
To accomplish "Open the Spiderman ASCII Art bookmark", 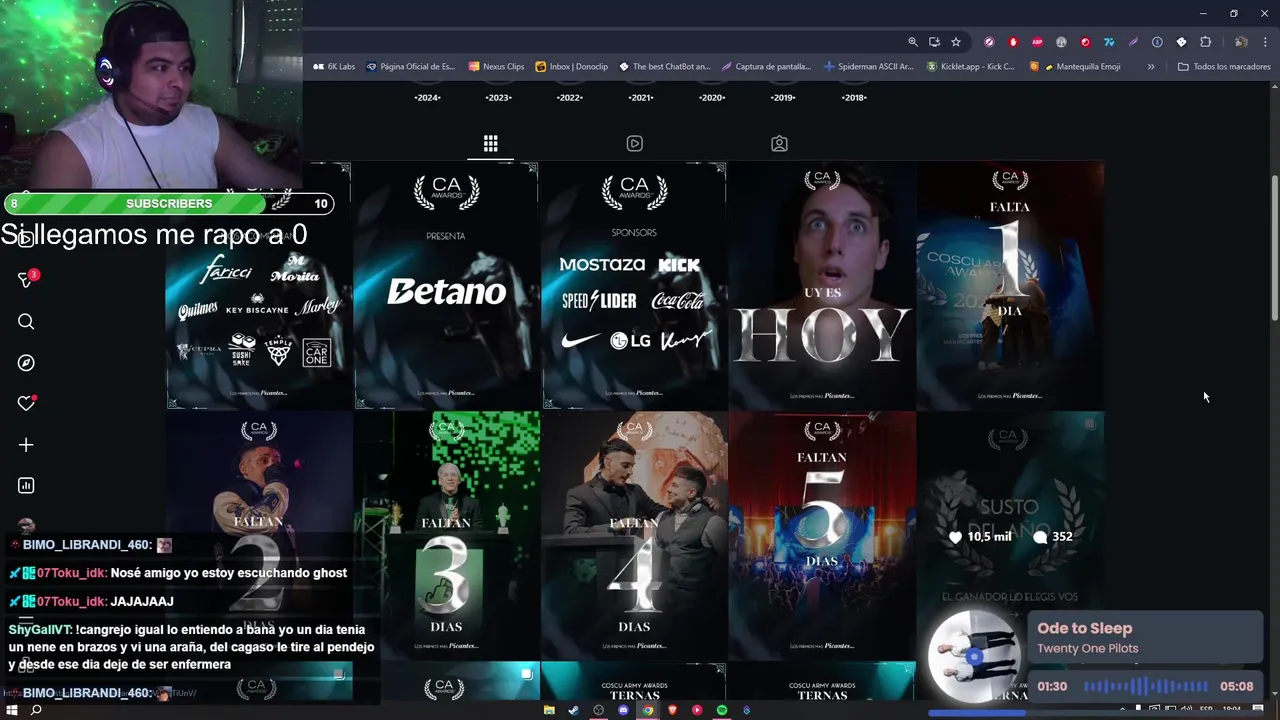I will (x=869, y=66).
